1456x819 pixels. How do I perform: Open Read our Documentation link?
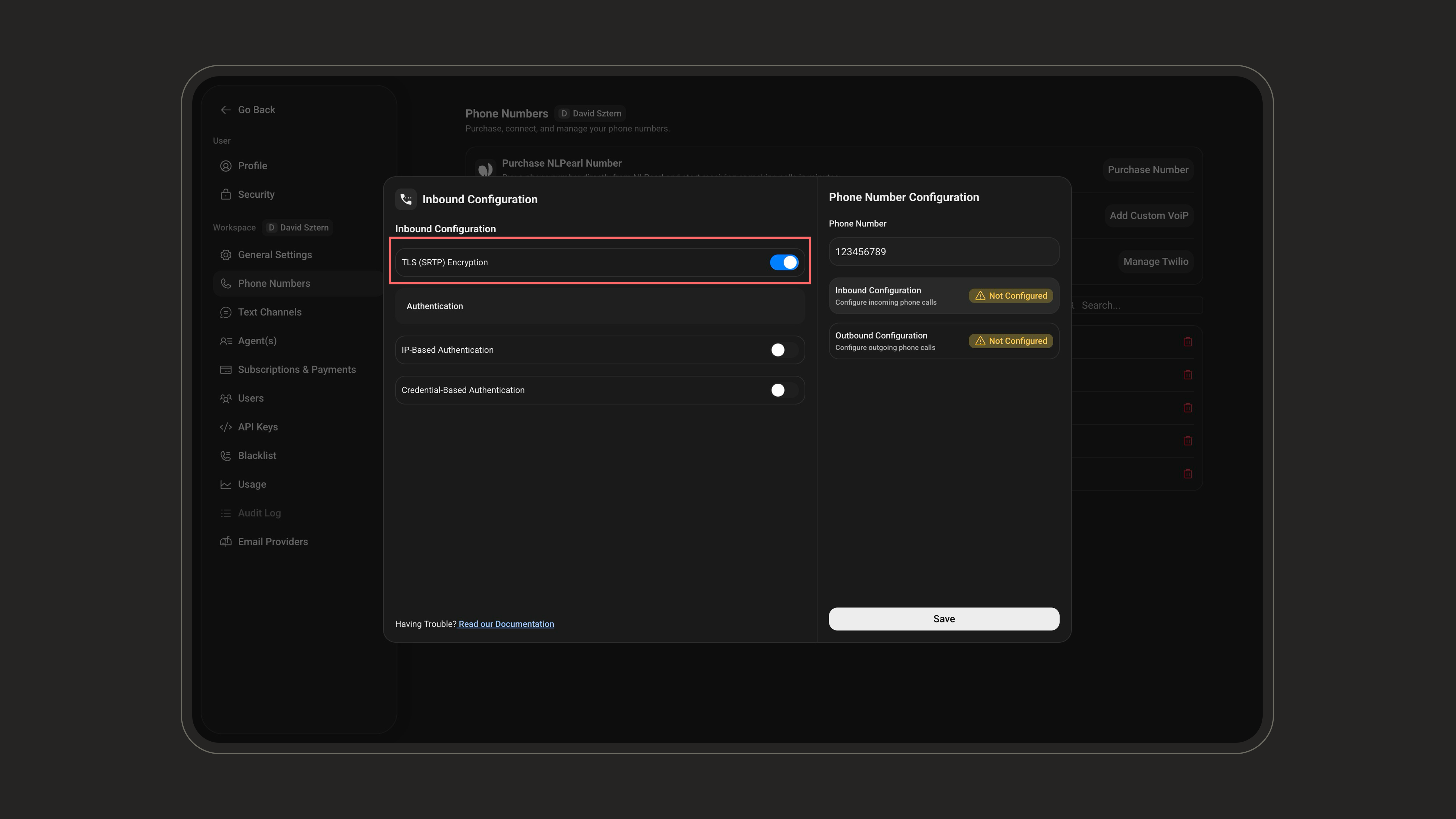click(506, 624)
